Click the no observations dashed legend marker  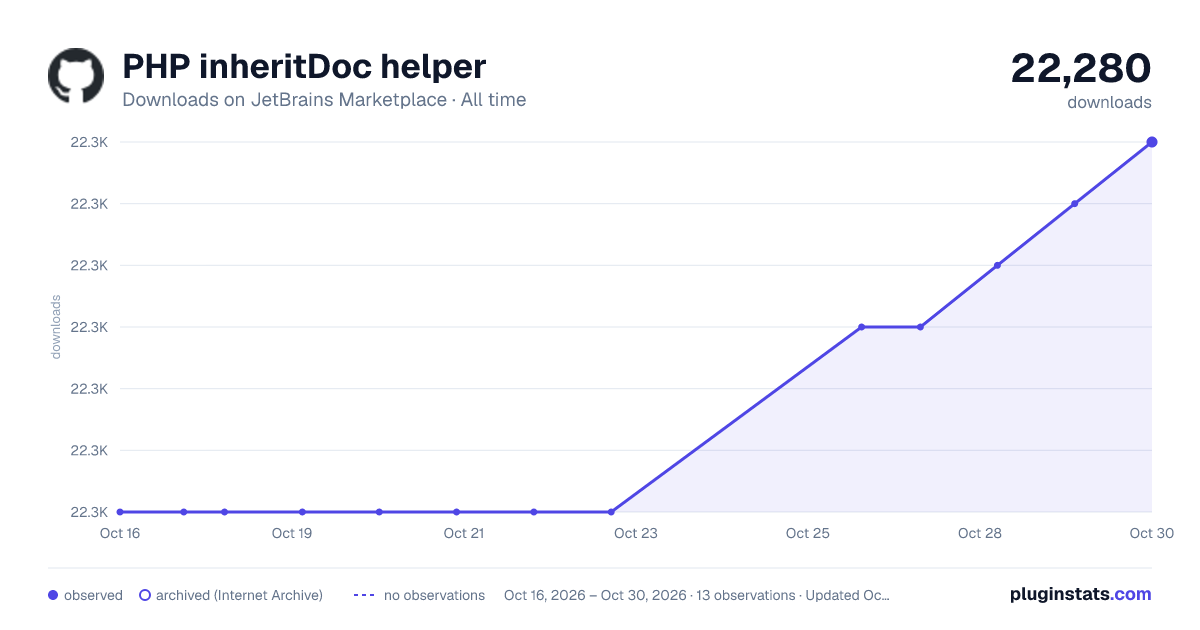364,595
